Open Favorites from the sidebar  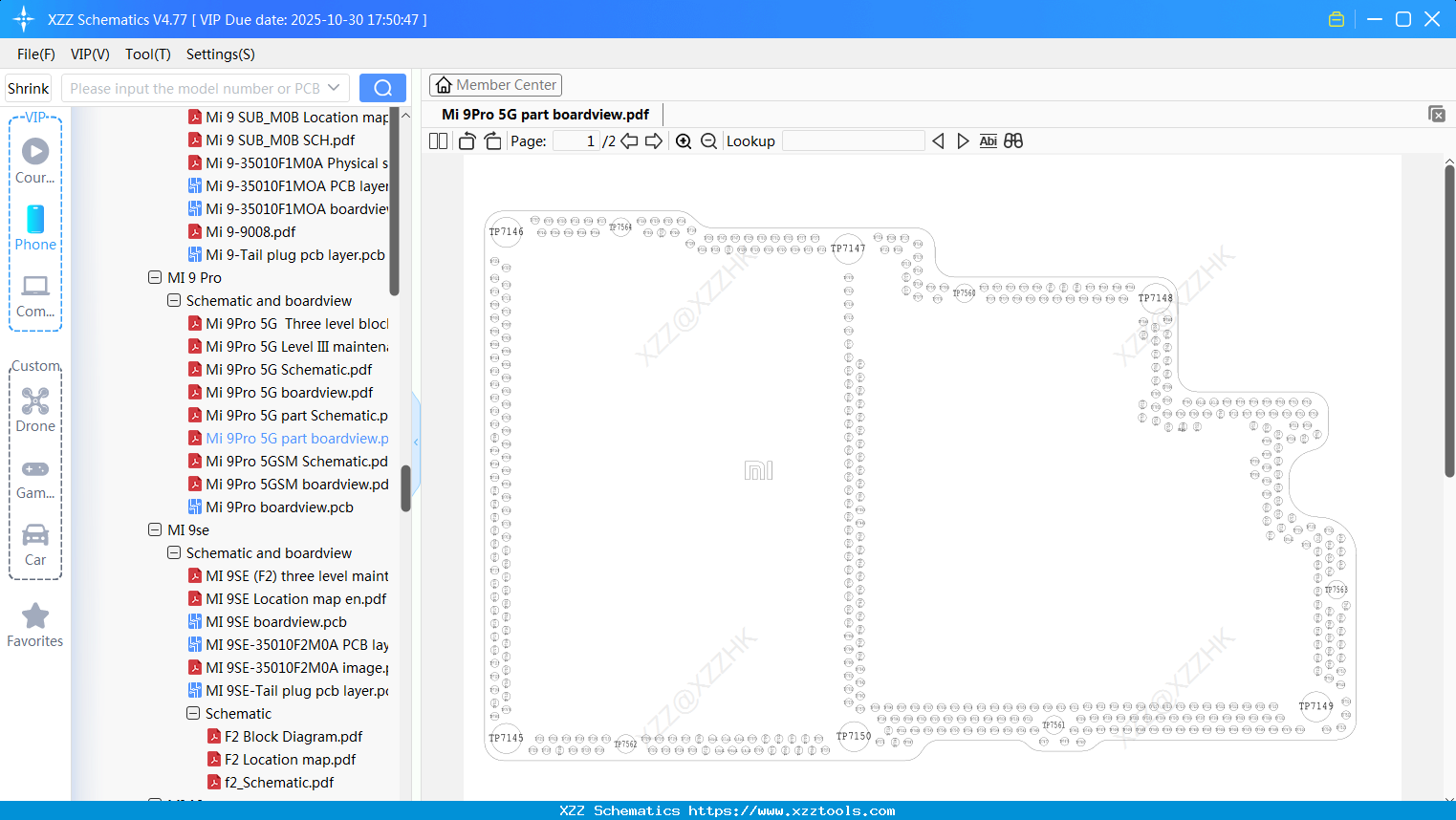35,625
